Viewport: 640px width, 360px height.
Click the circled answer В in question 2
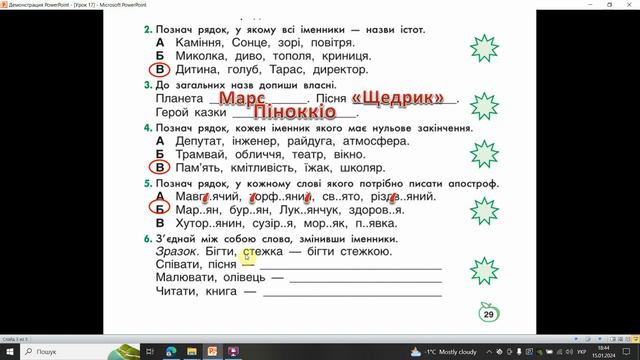(159, 69)
